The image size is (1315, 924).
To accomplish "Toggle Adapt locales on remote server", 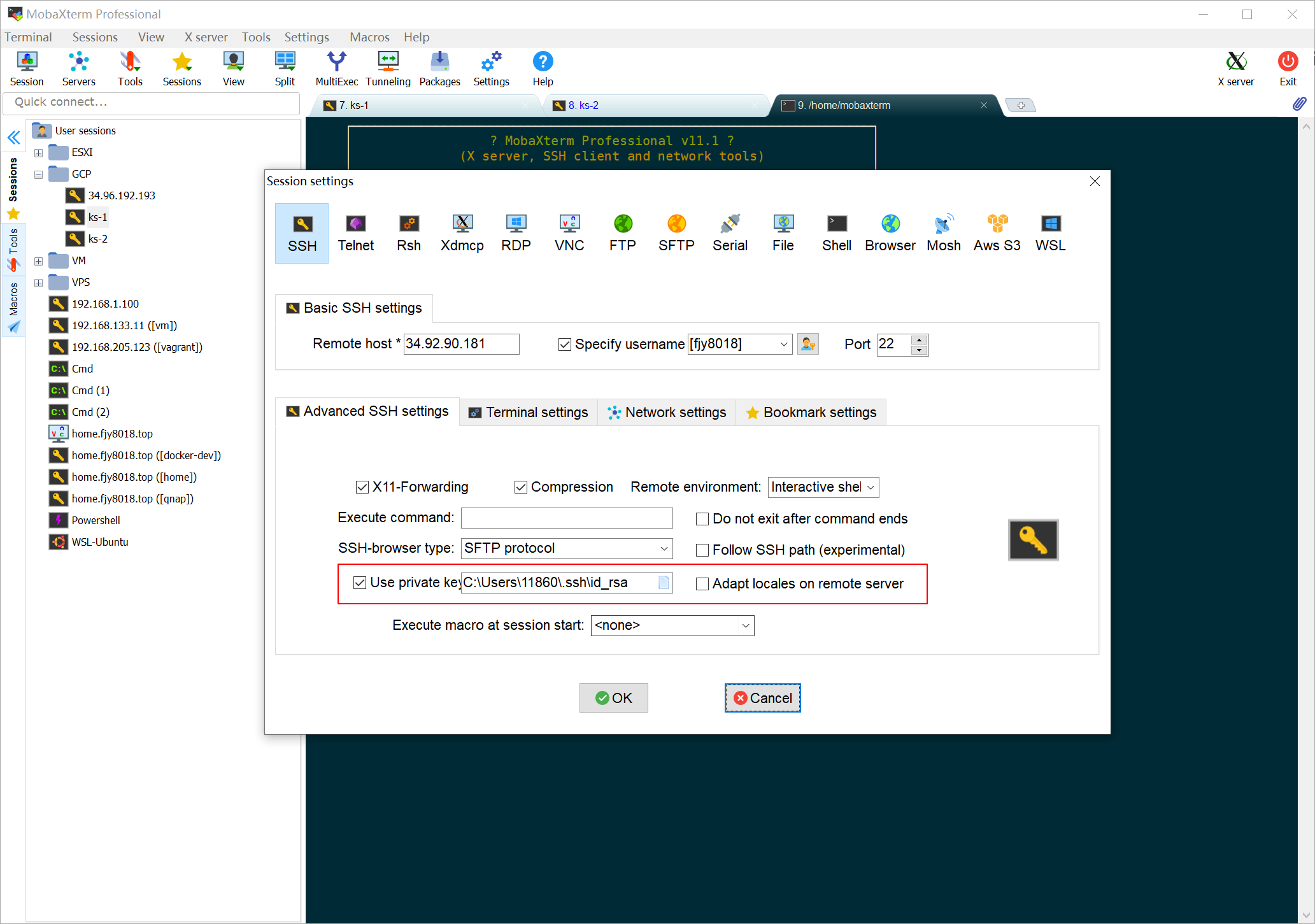I will click(702, 584).
